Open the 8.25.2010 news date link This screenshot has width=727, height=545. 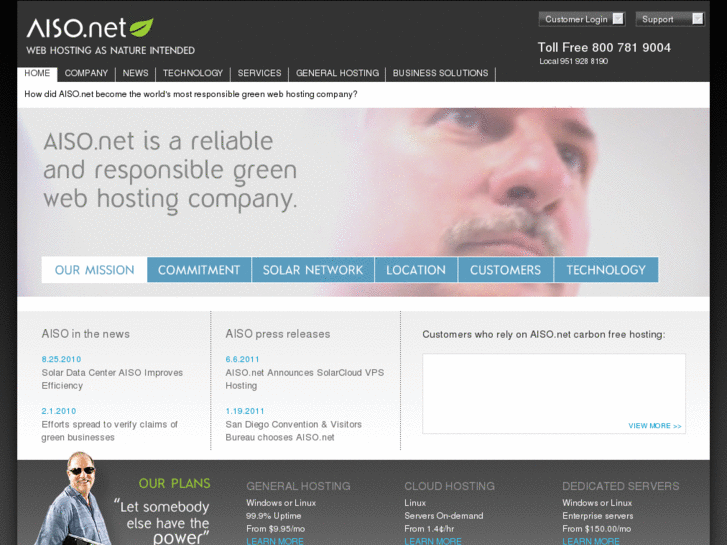61,359
